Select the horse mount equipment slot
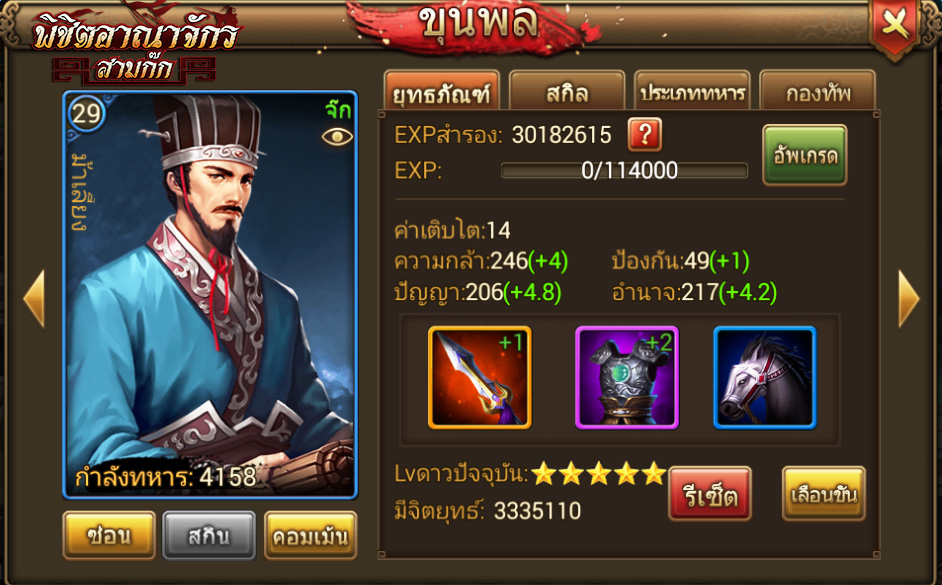The width and height of the screenshot is (942, 585). pos(764,378)
